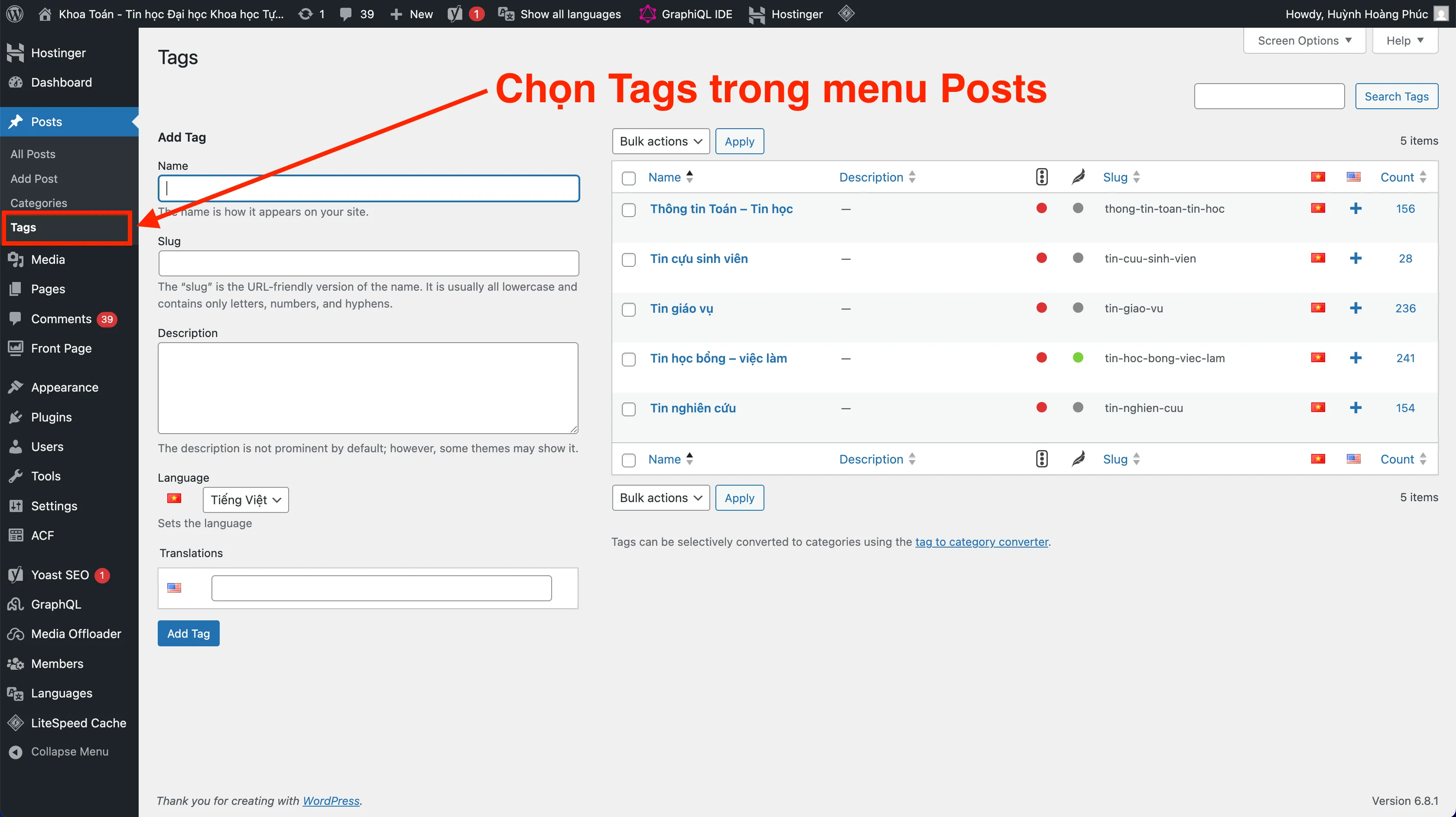Click the LiteSpeed diamond icon in admin bar

tap(845, 13)
